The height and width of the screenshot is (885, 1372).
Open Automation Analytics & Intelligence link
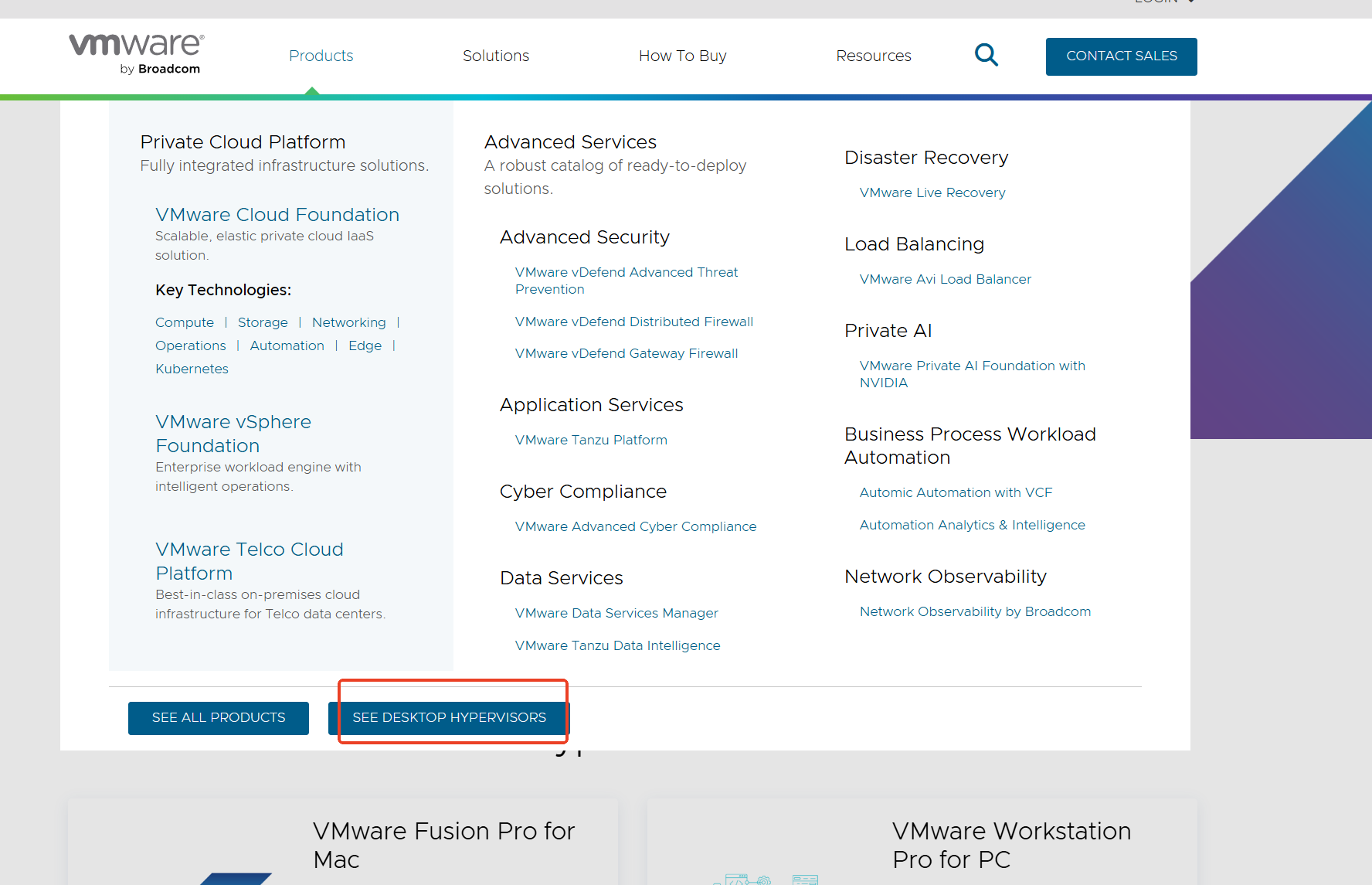point(973,525)
